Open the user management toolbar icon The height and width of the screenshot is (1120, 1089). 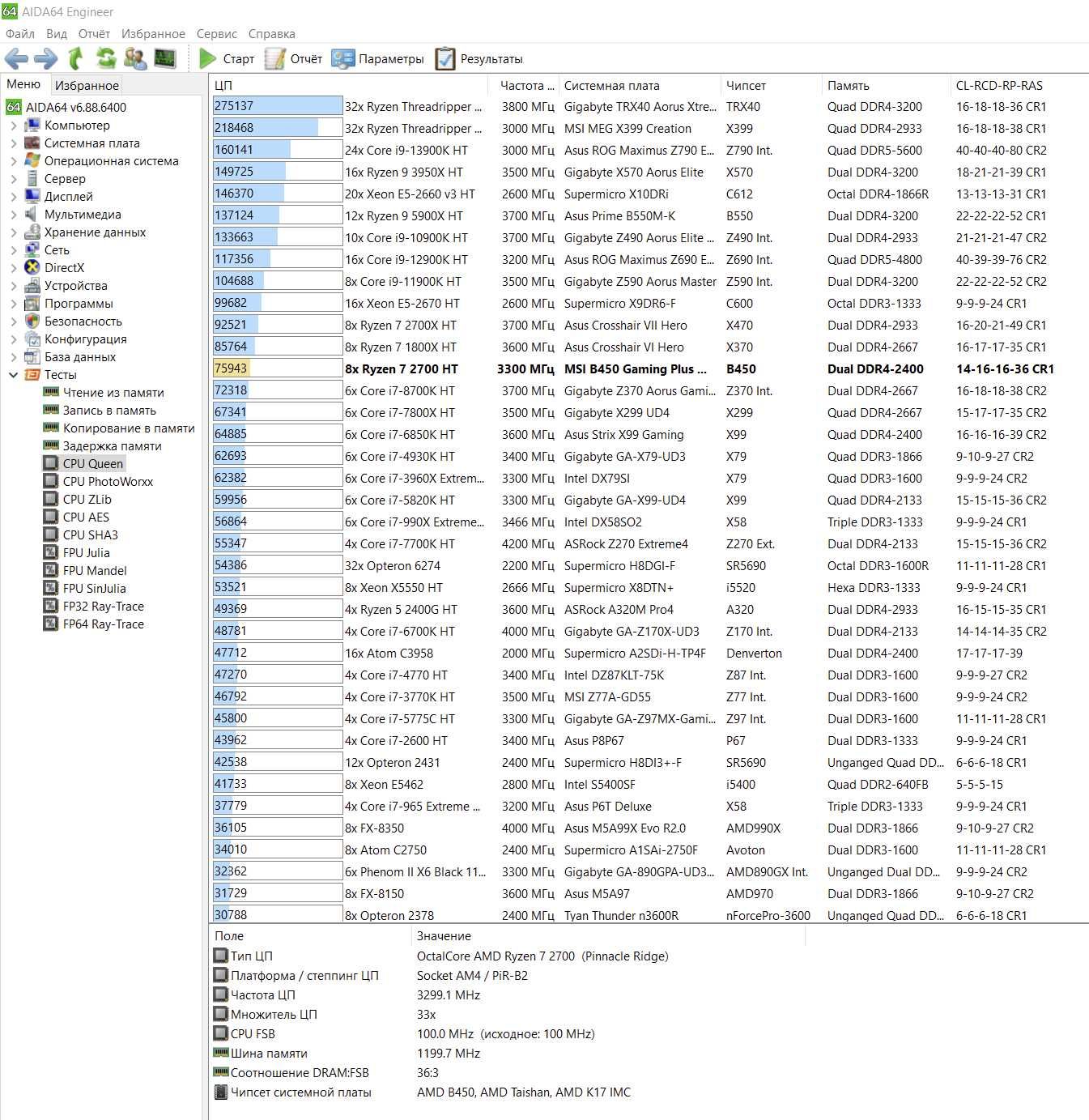[135, 58]
